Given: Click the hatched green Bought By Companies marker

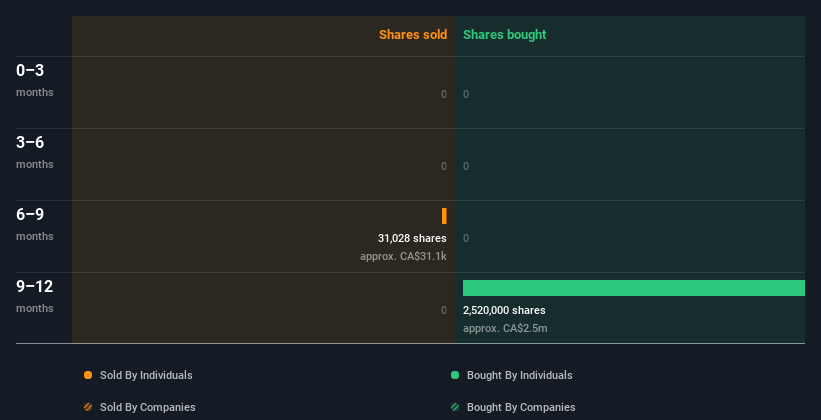Looking at the screenshot, I should coord(455,407).
